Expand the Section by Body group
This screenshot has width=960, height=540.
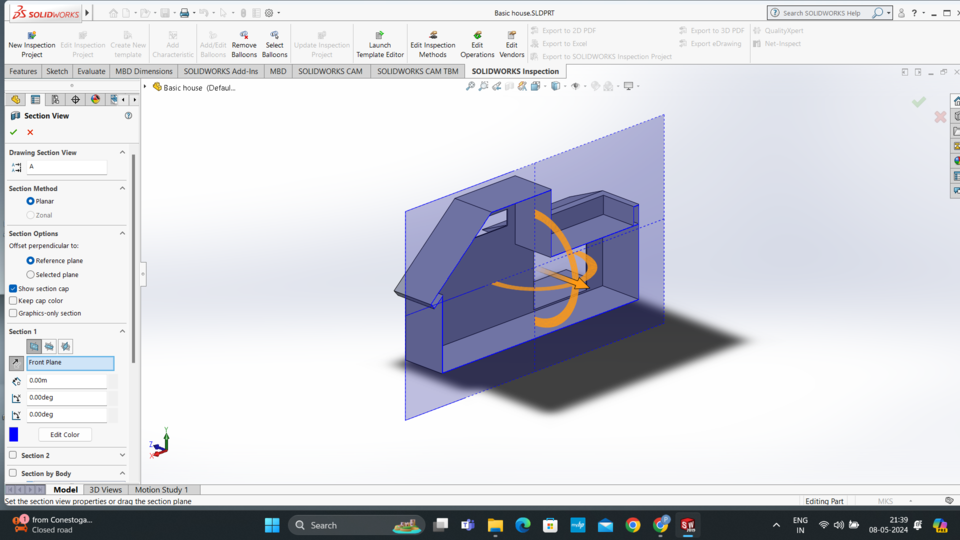[x=123, y=473]
